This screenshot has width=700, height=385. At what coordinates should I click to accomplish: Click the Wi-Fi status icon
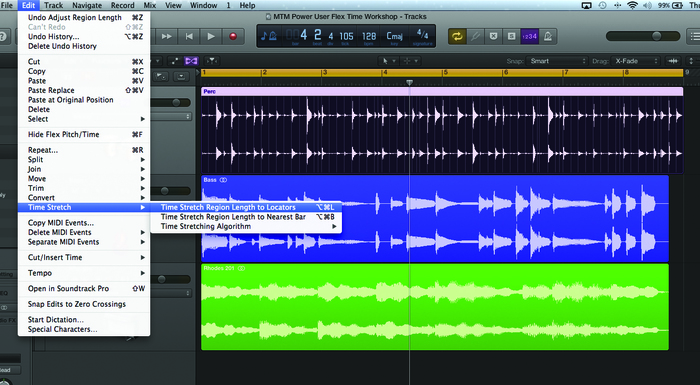[632, 5]
